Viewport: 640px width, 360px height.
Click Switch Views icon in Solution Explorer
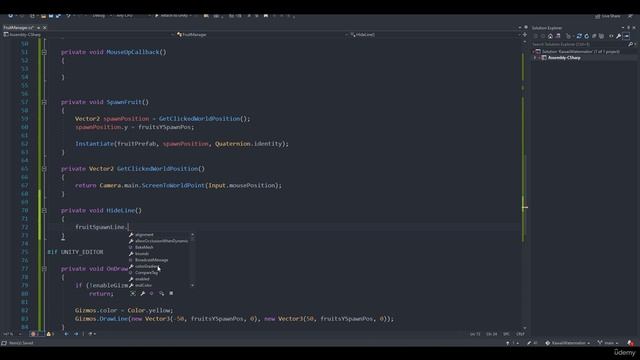(x=558, y=36)
